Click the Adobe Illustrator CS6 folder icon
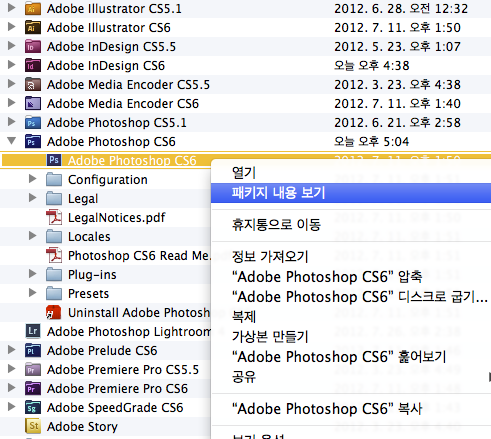The image size is (491, 439). [x=33, y=27]
